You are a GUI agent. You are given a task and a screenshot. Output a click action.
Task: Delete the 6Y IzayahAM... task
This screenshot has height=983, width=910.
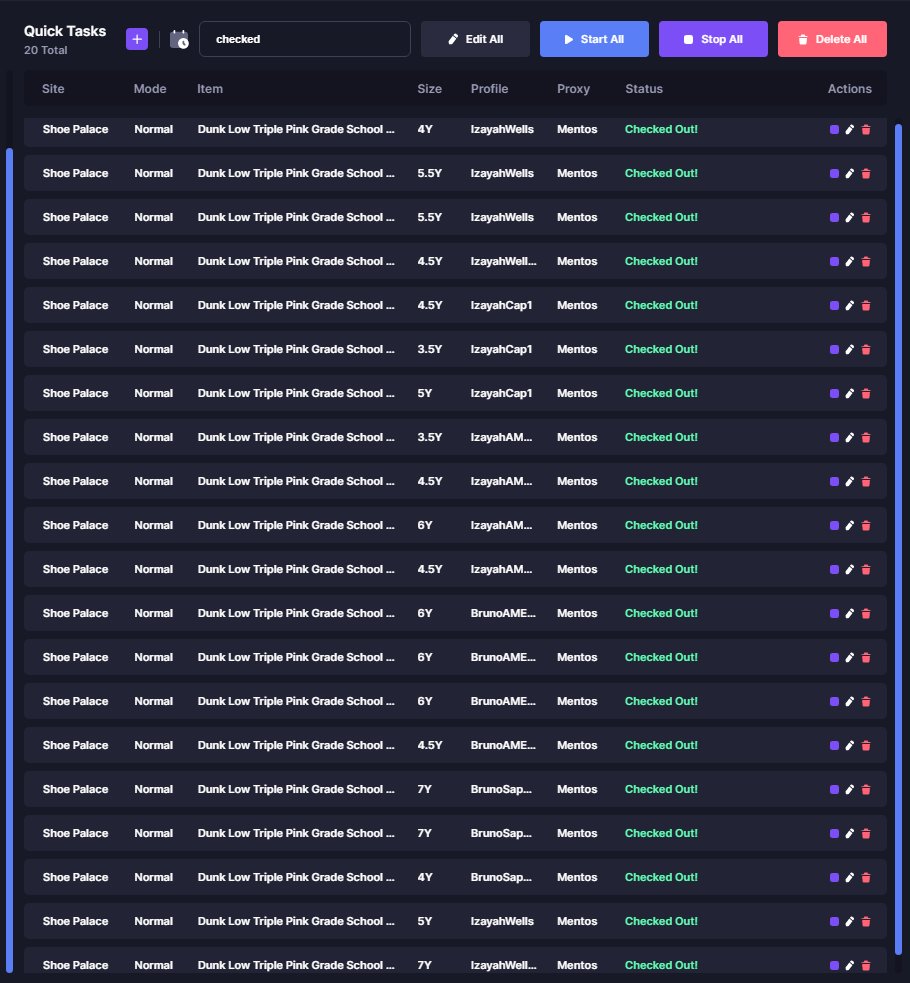coord(866,525)
